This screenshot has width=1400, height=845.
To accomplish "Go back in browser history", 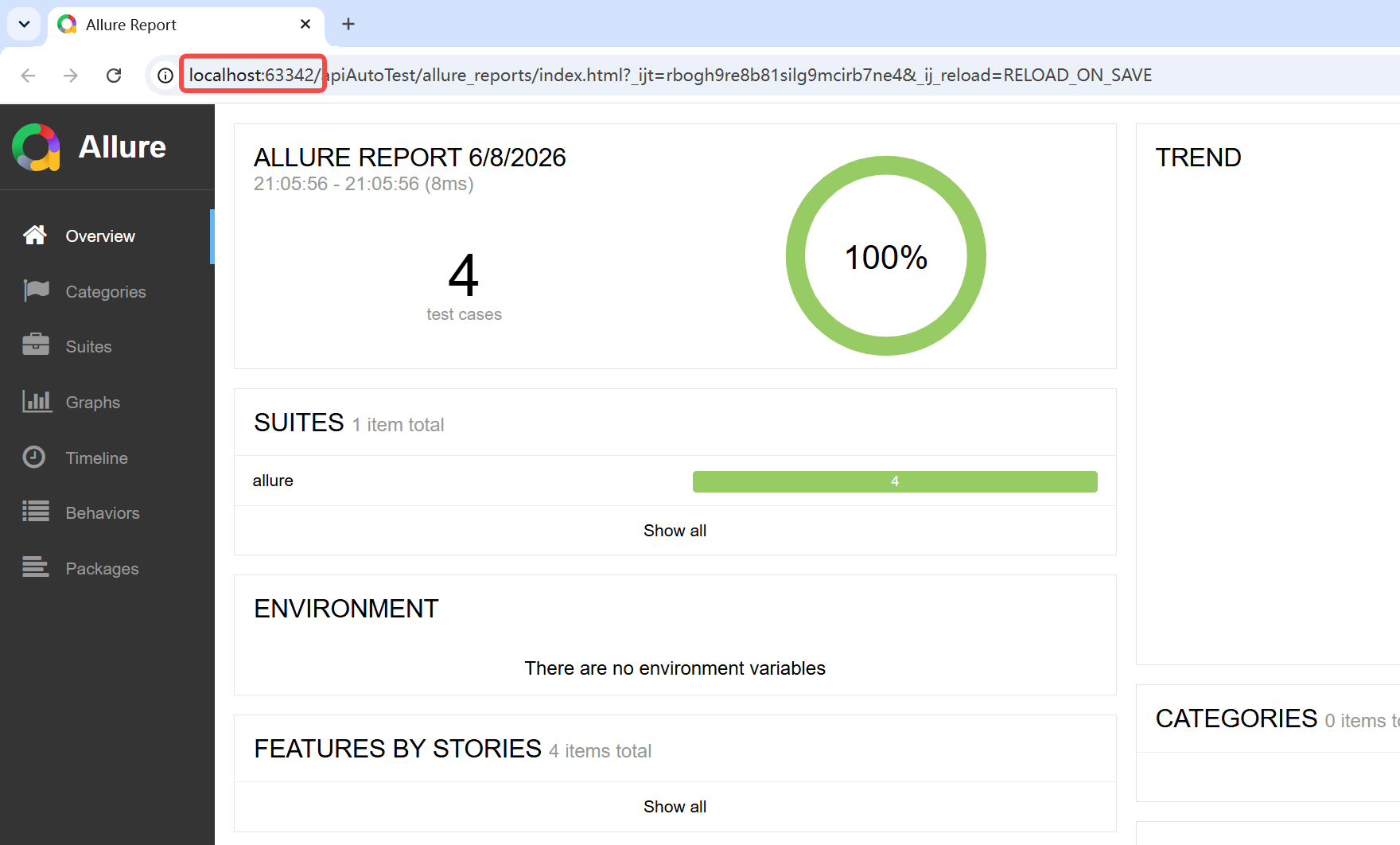I will [28, 76].
